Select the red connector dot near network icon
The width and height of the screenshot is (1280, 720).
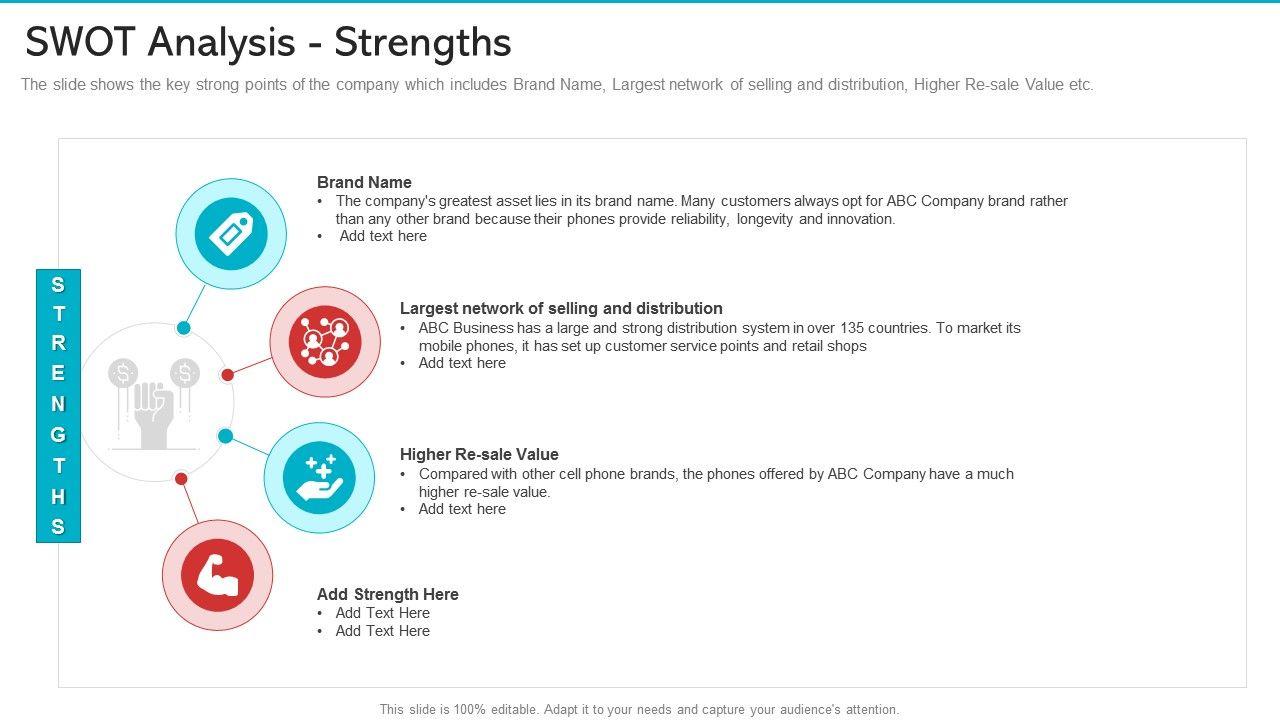coord(228,375)
